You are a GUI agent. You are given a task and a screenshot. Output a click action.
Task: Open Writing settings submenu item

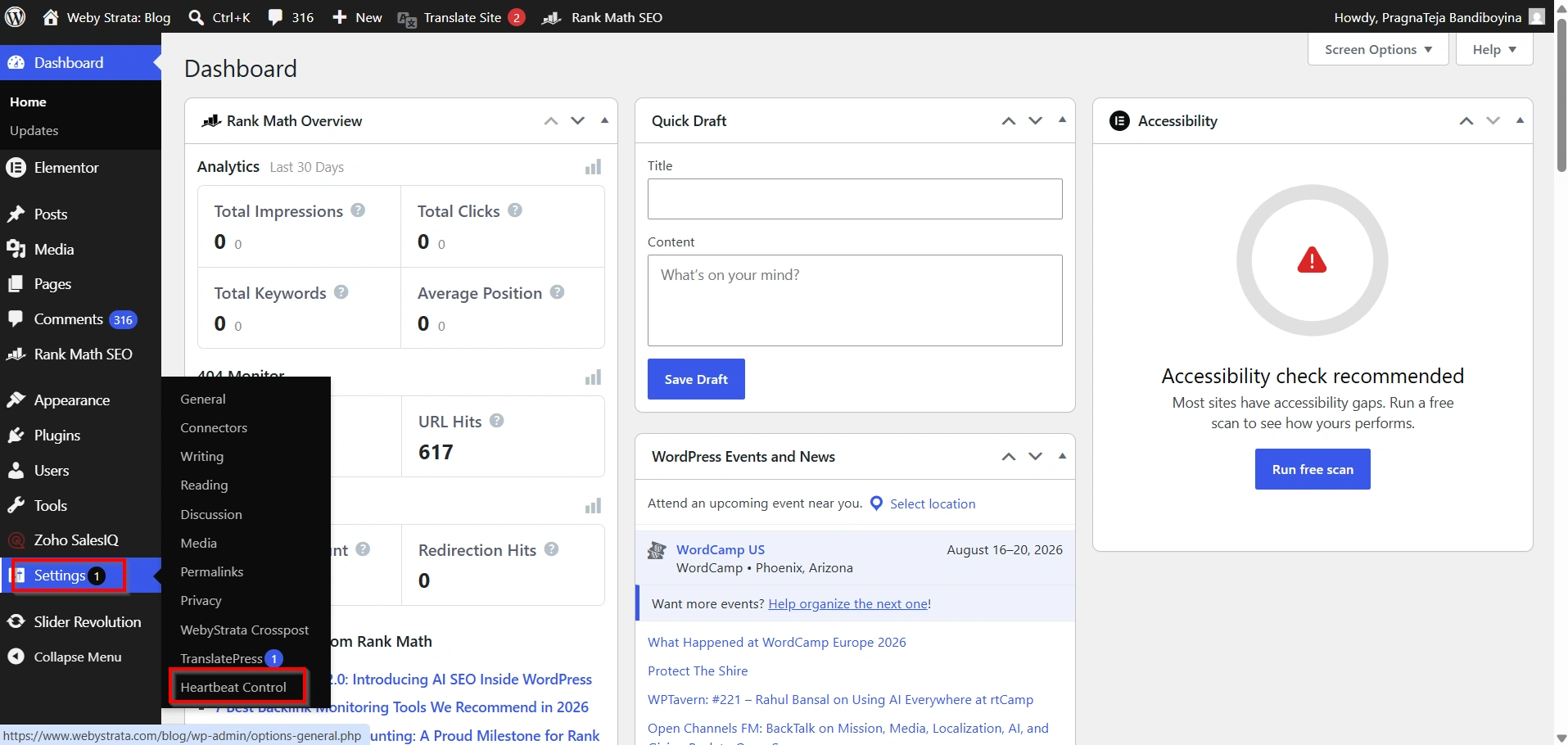(202, 456)
